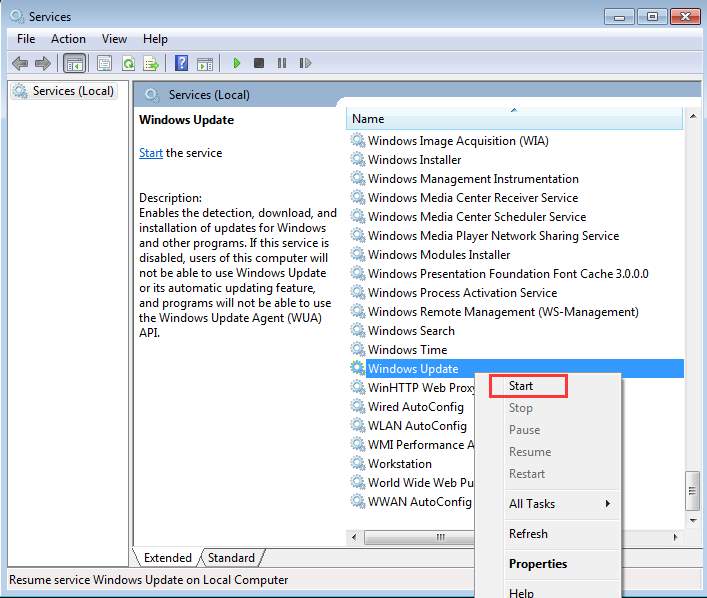Click the toolbar Refresh icon
The width and height of the screenshot is (707, 598).
coord(128,63)
